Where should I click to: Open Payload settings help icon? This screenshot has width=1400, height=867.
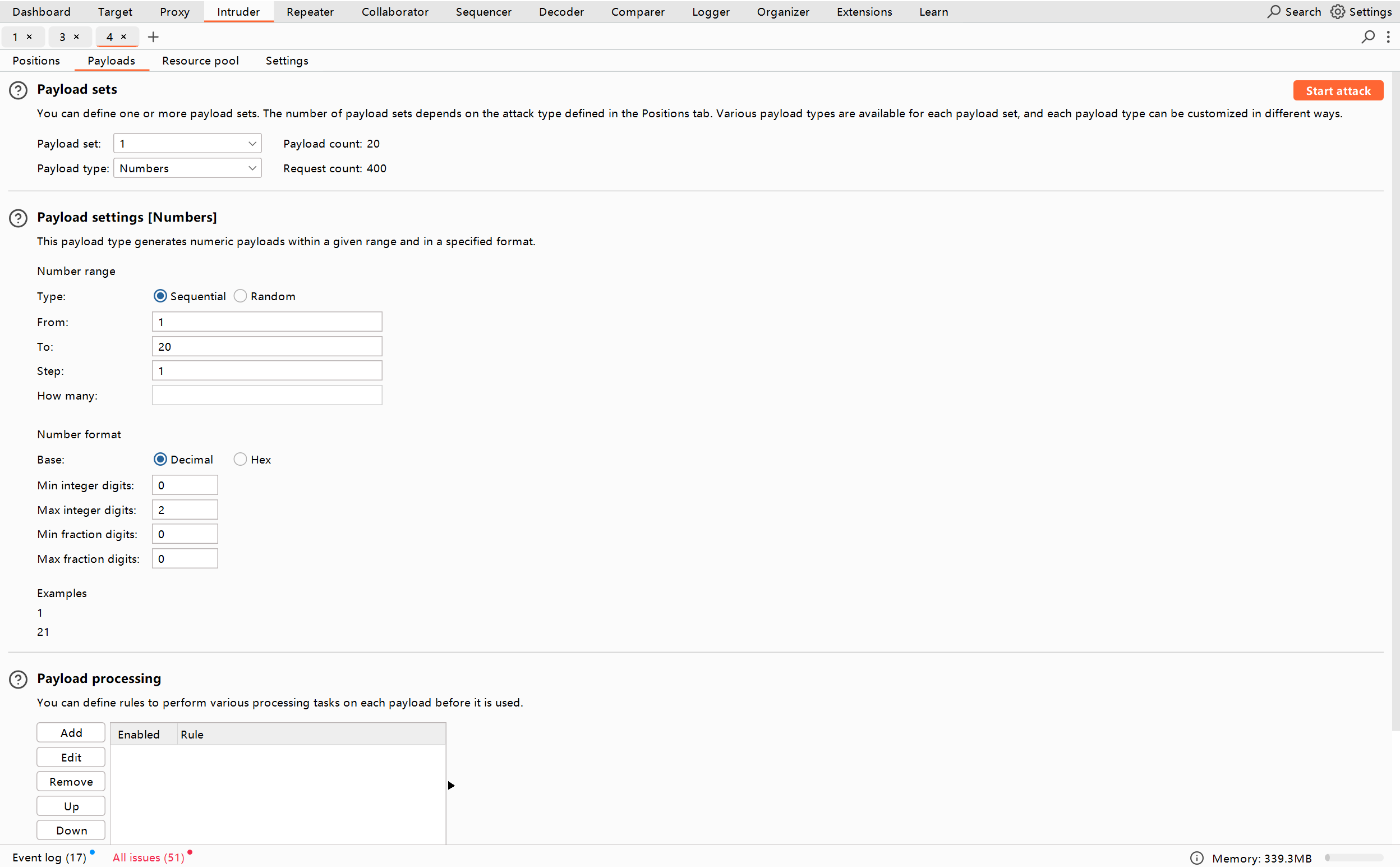point(19,218)
